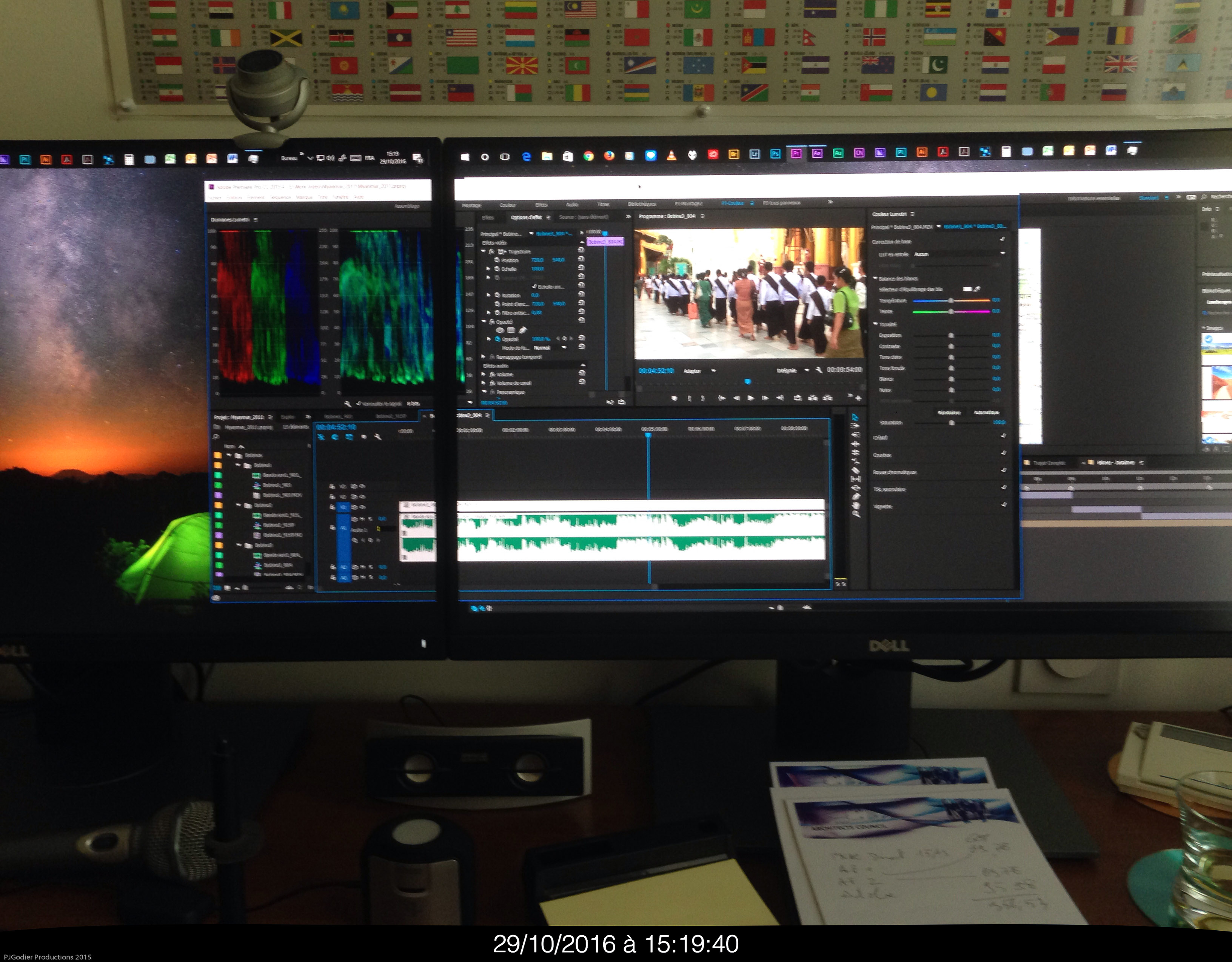
Task: Open the LUT en entrée dropdown
Action: pyautogui.click(x=959, y=254)
